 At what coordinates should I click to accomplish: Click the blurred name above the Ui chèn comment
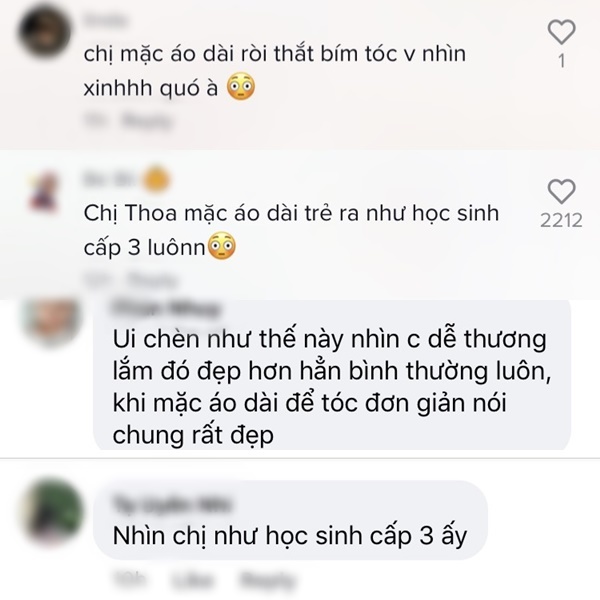pos(166,308)
